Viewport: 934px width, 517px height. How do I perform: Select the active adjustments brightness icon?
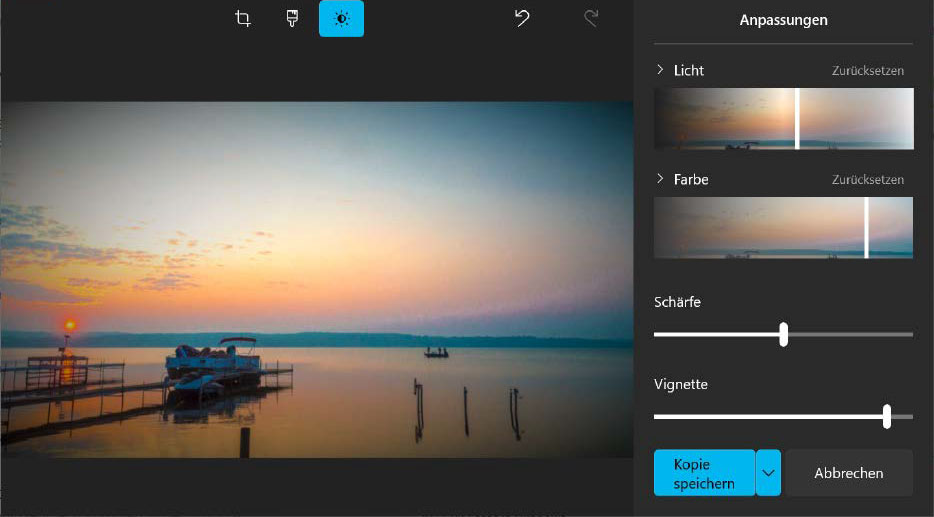point(341,18)
